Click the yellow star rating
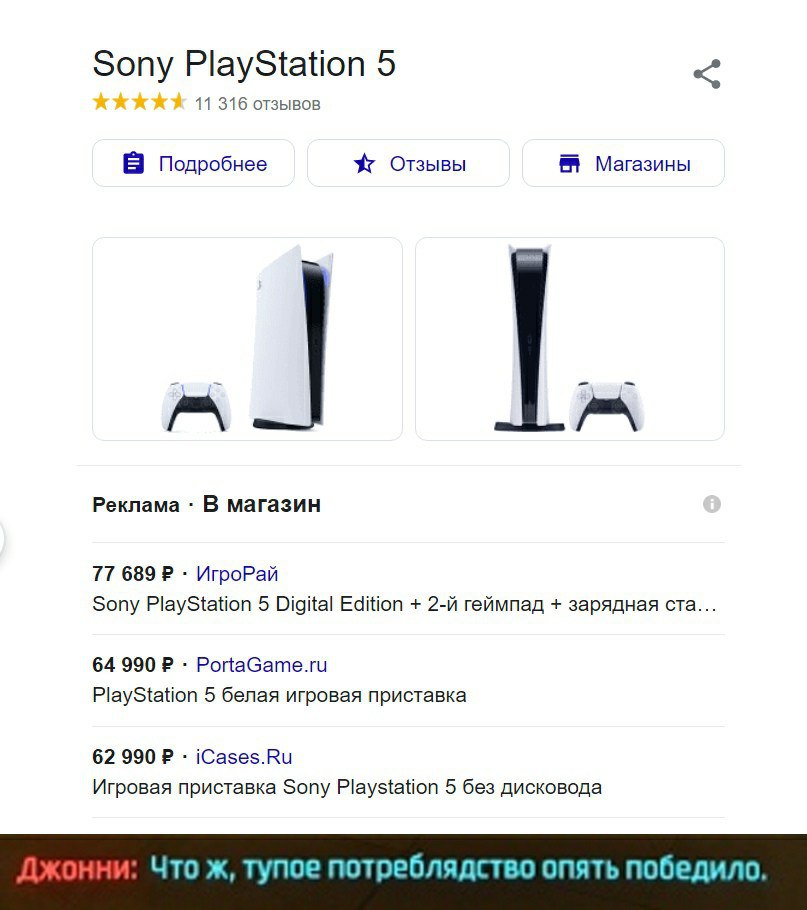This screenshot has width=807, height=910. point(139,102)
